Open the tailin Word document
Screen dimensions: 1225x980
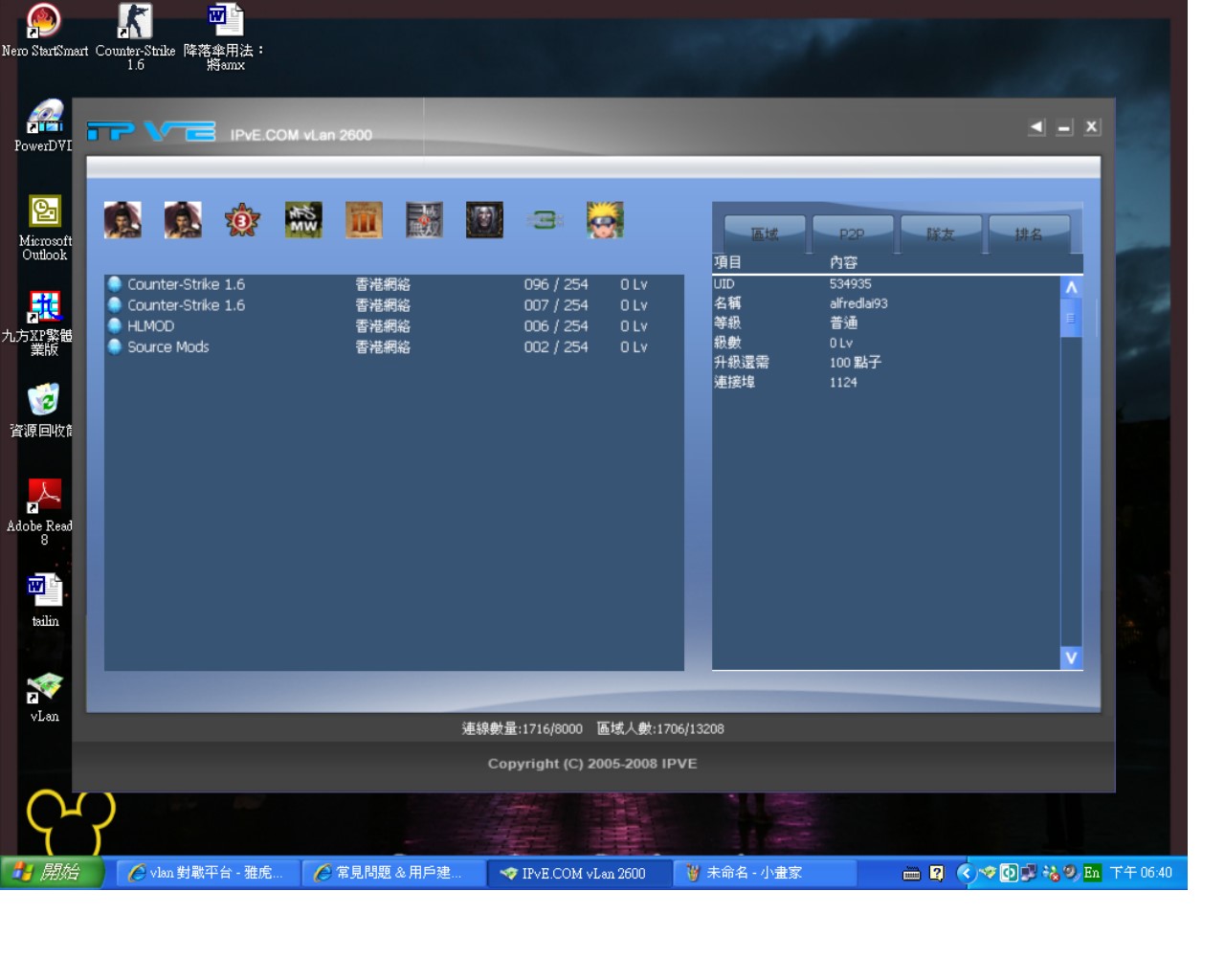44,600
